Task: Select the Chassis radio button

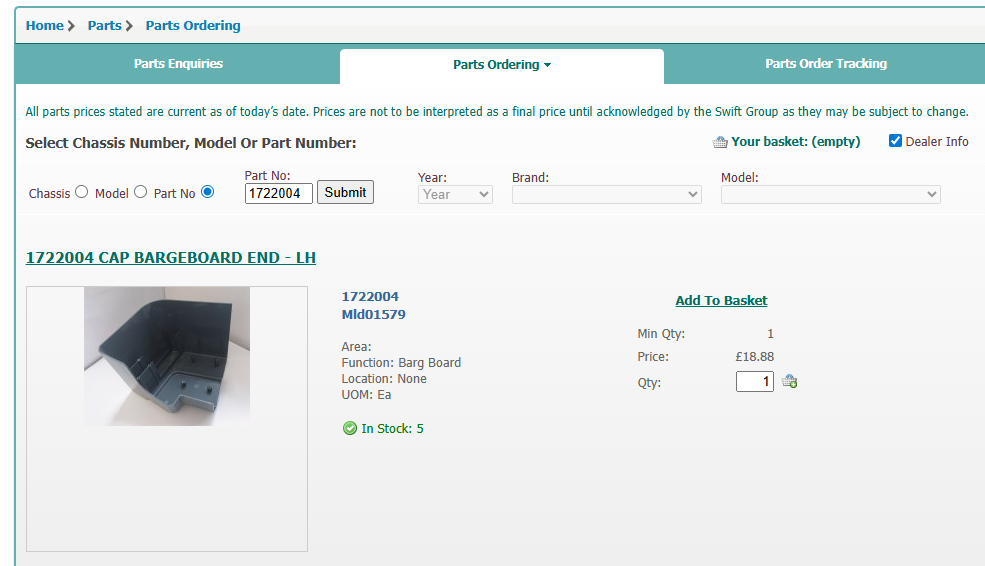Action: pyautogui.click(x=82, y=192)
